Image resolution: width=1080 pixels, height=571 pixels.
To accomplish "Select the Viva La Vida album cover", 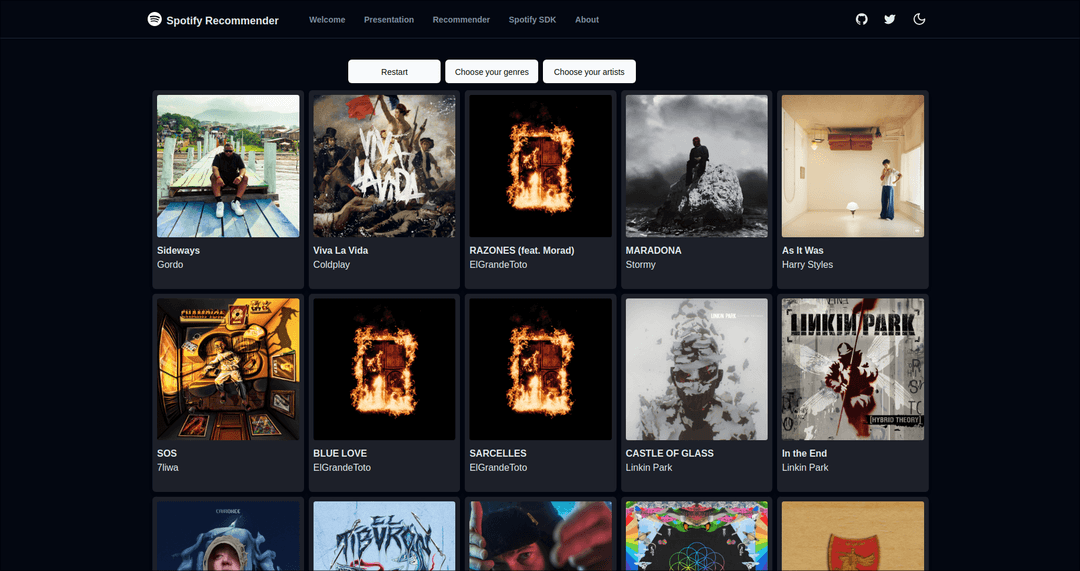I will pos(384,166).
